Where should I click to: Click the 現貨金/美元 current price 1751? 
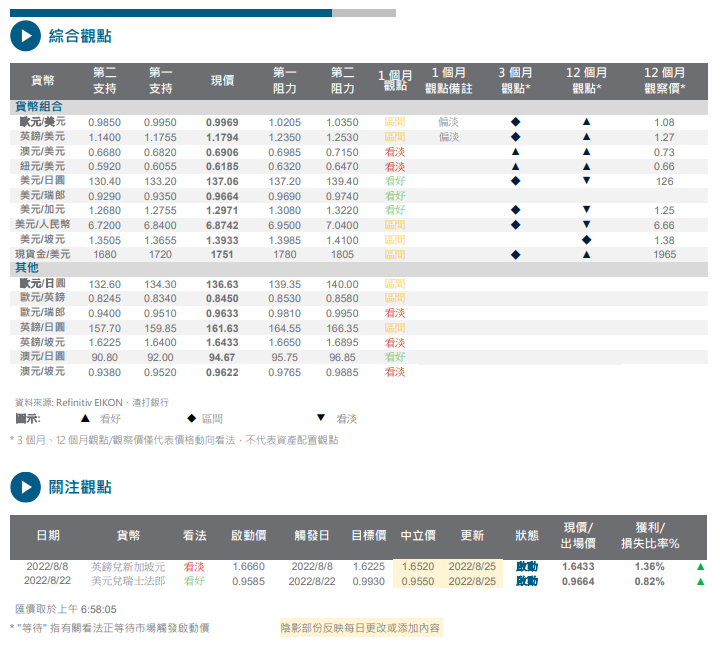[x=222, y=255]
